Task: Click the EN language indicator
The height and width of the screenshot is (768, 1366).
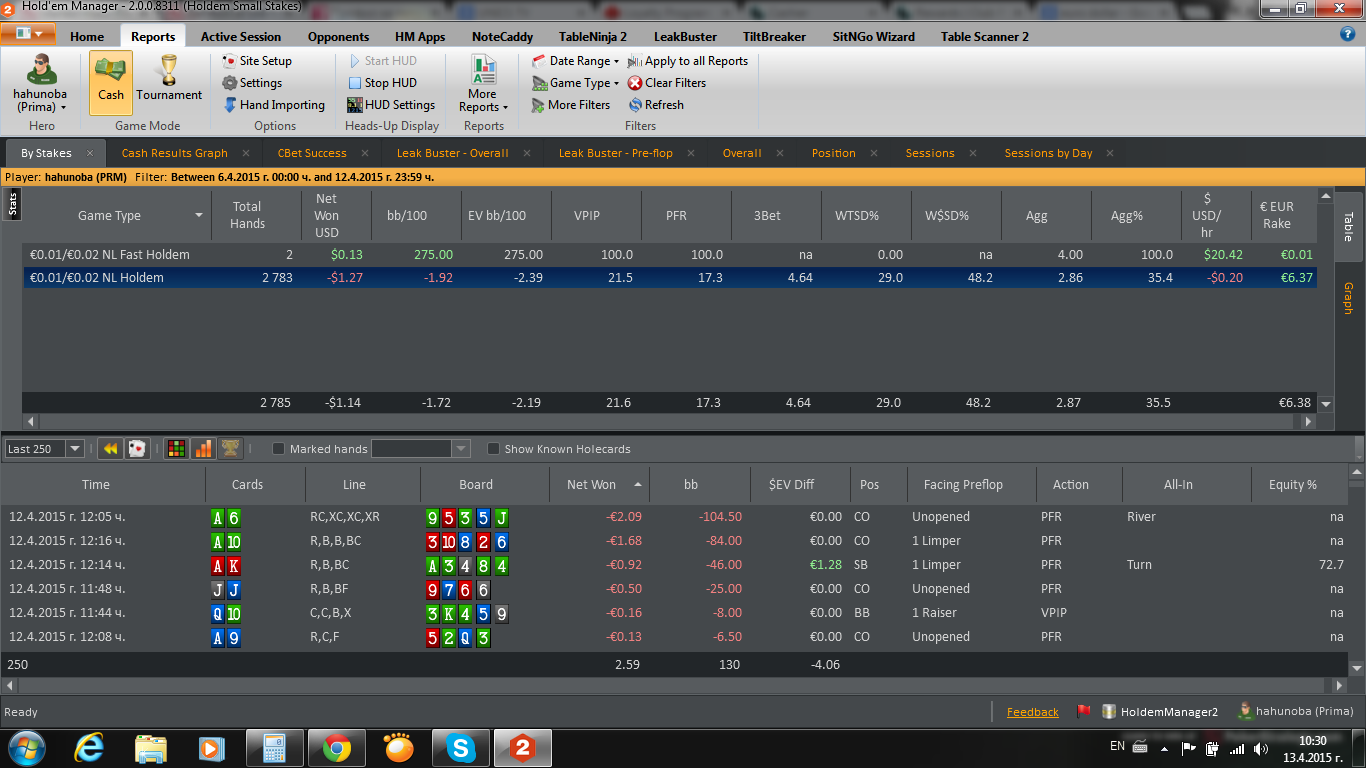Action: [1118, 746]
